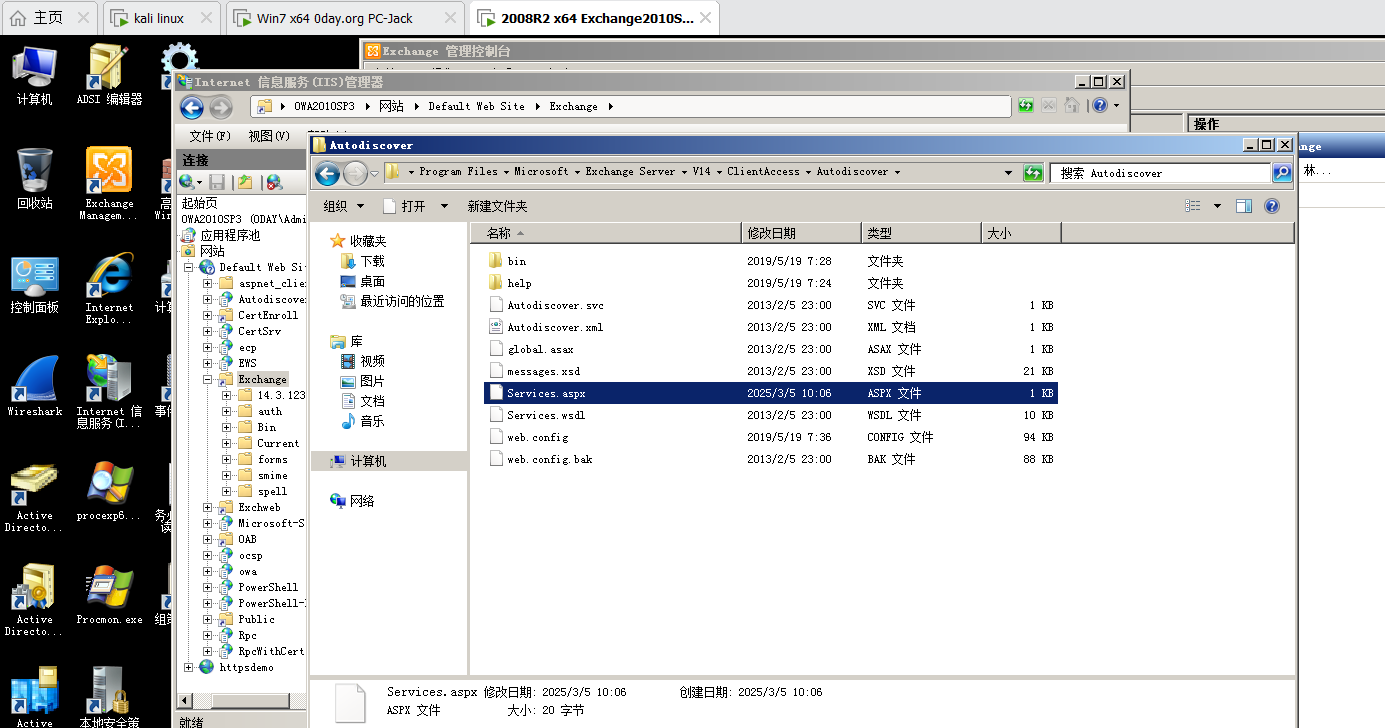Viewport: 1385px width, 728px height.
Task: Go back in IIS Manager window
Action: pyautogui.click(x=192, y=108)
